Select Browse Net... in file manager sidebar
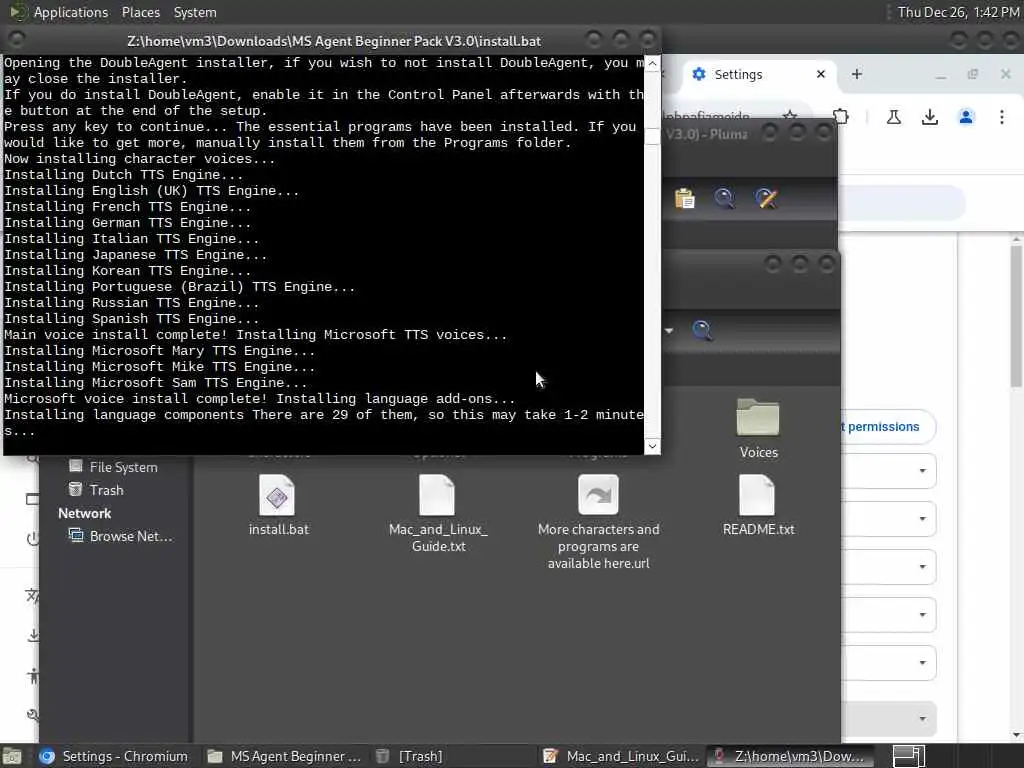The width and height of the screenshot is (1024, 768). click(120, 536)
